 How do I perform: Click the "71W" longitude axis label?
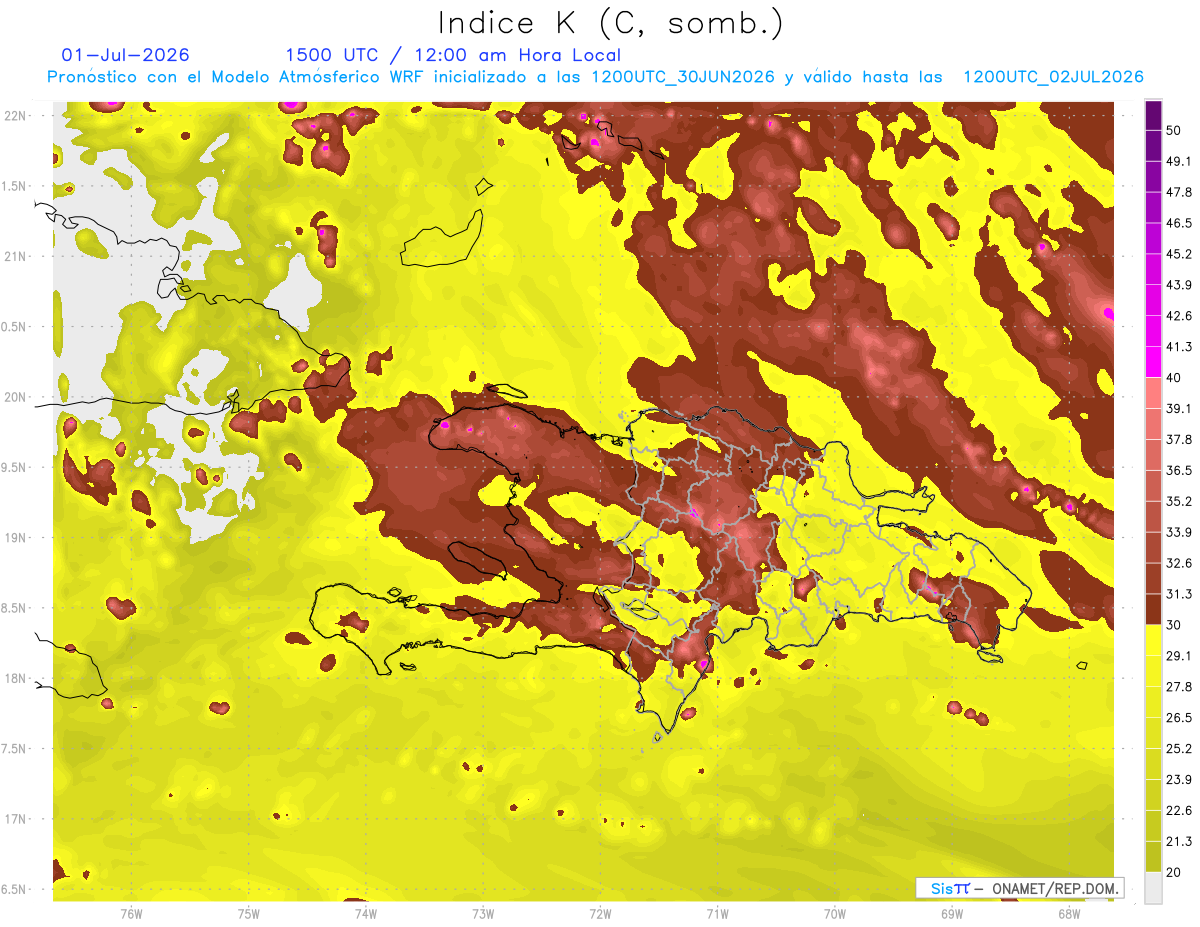click(717, 913)
